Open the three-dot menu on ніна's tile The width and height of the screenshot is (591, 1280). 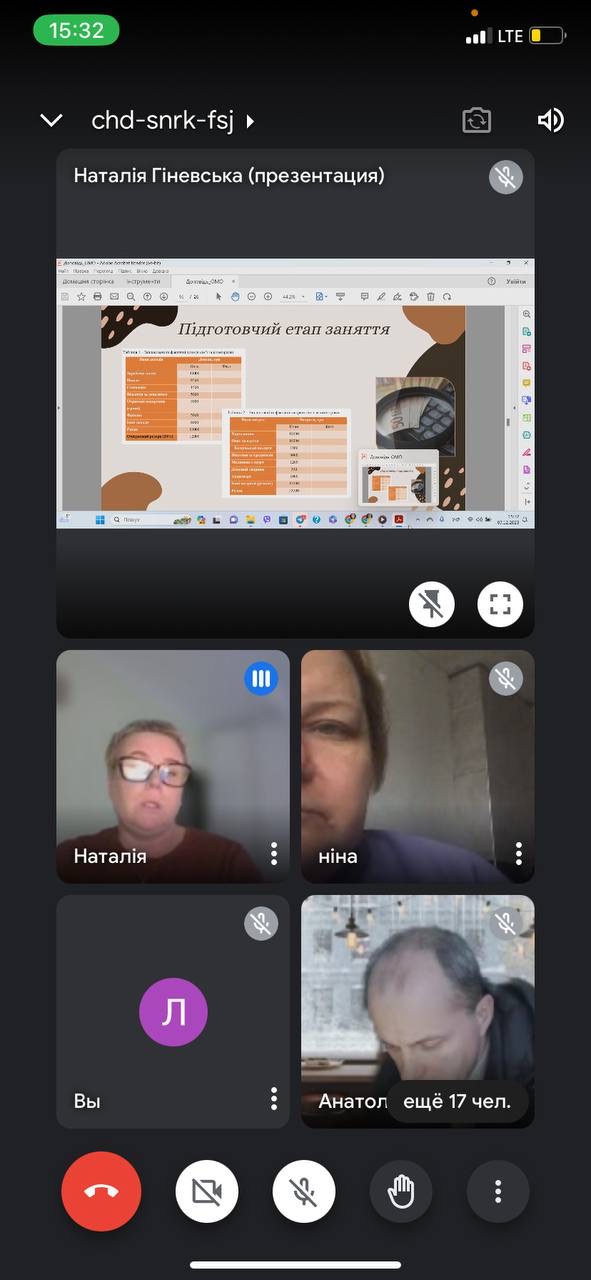click(519, 854)
